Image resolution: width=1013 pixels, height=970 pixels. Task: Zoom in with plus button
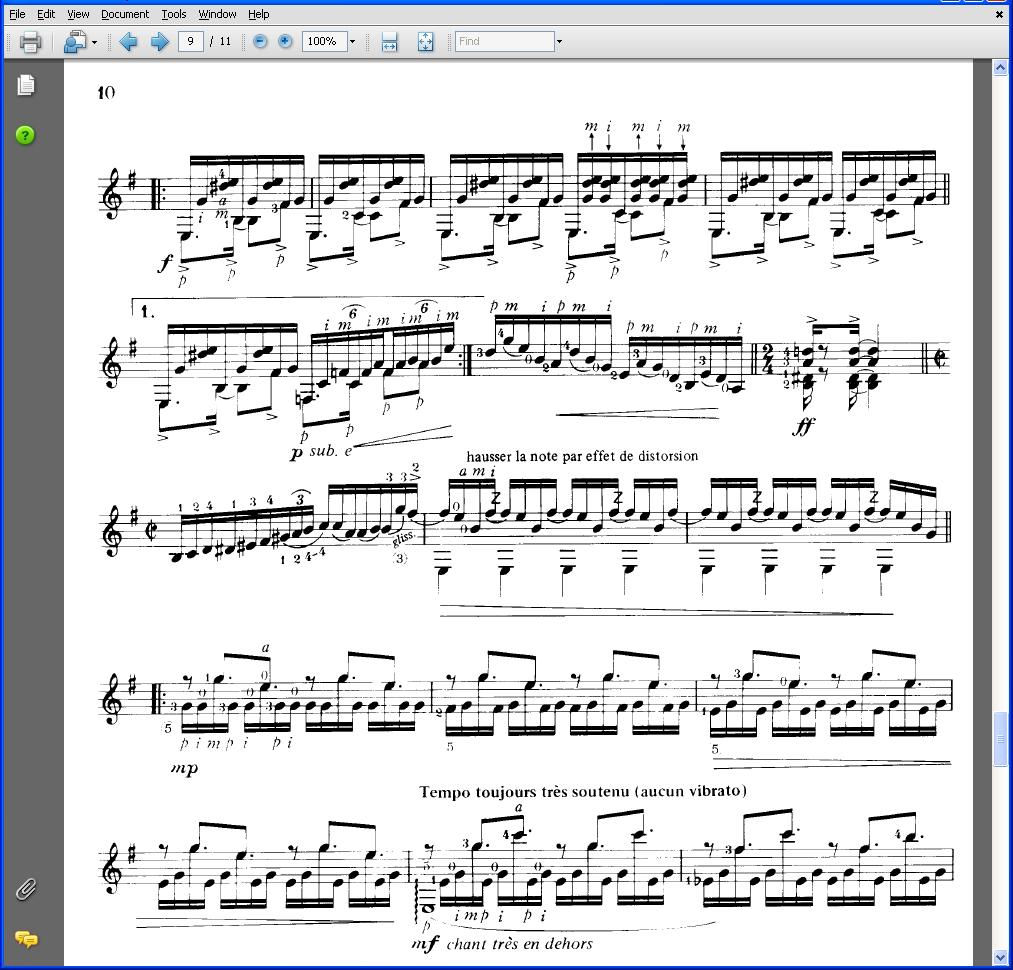(x=285, y=41)
